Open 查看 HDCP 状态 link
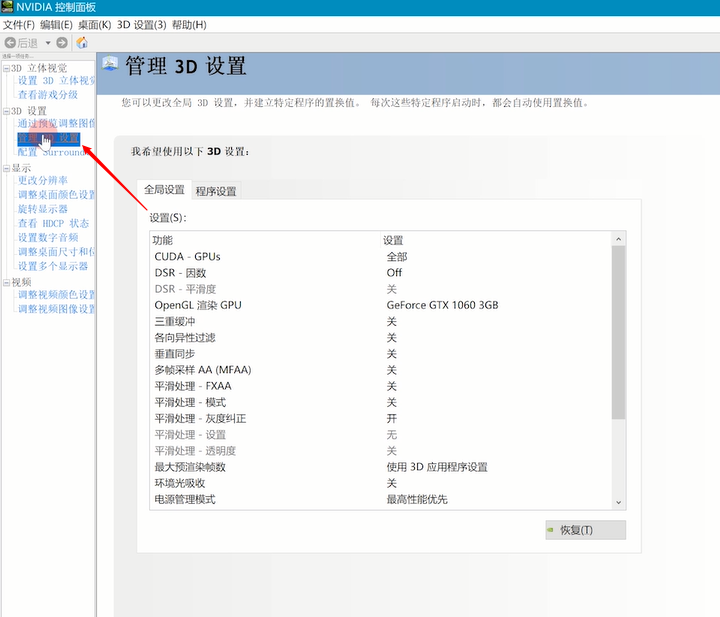The height and width of the screenshot is (617, 720). (53, 223)
